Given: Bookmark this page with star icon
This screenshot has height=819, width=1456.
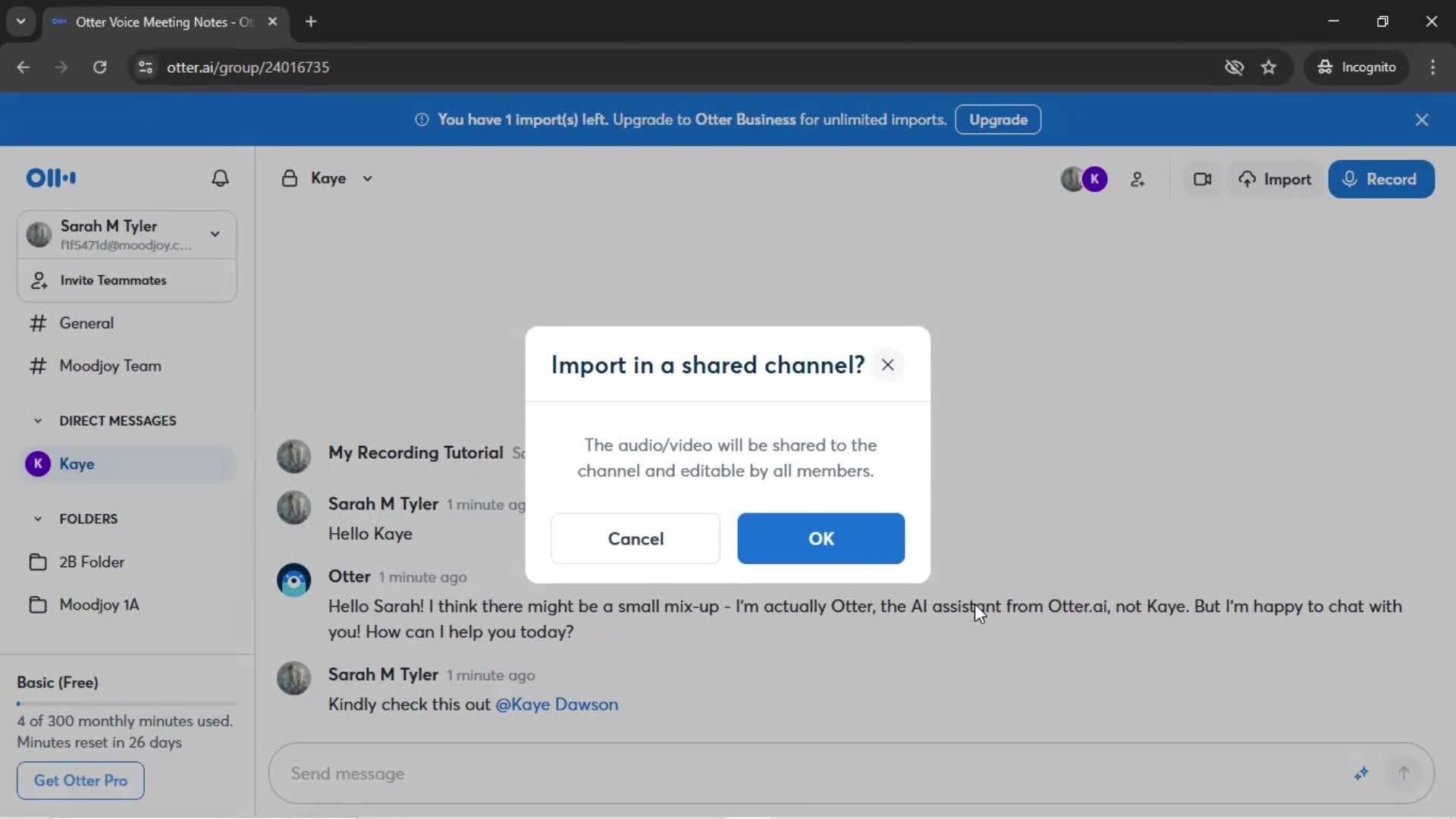Looking at the screenshot, I should (1269, 67).
